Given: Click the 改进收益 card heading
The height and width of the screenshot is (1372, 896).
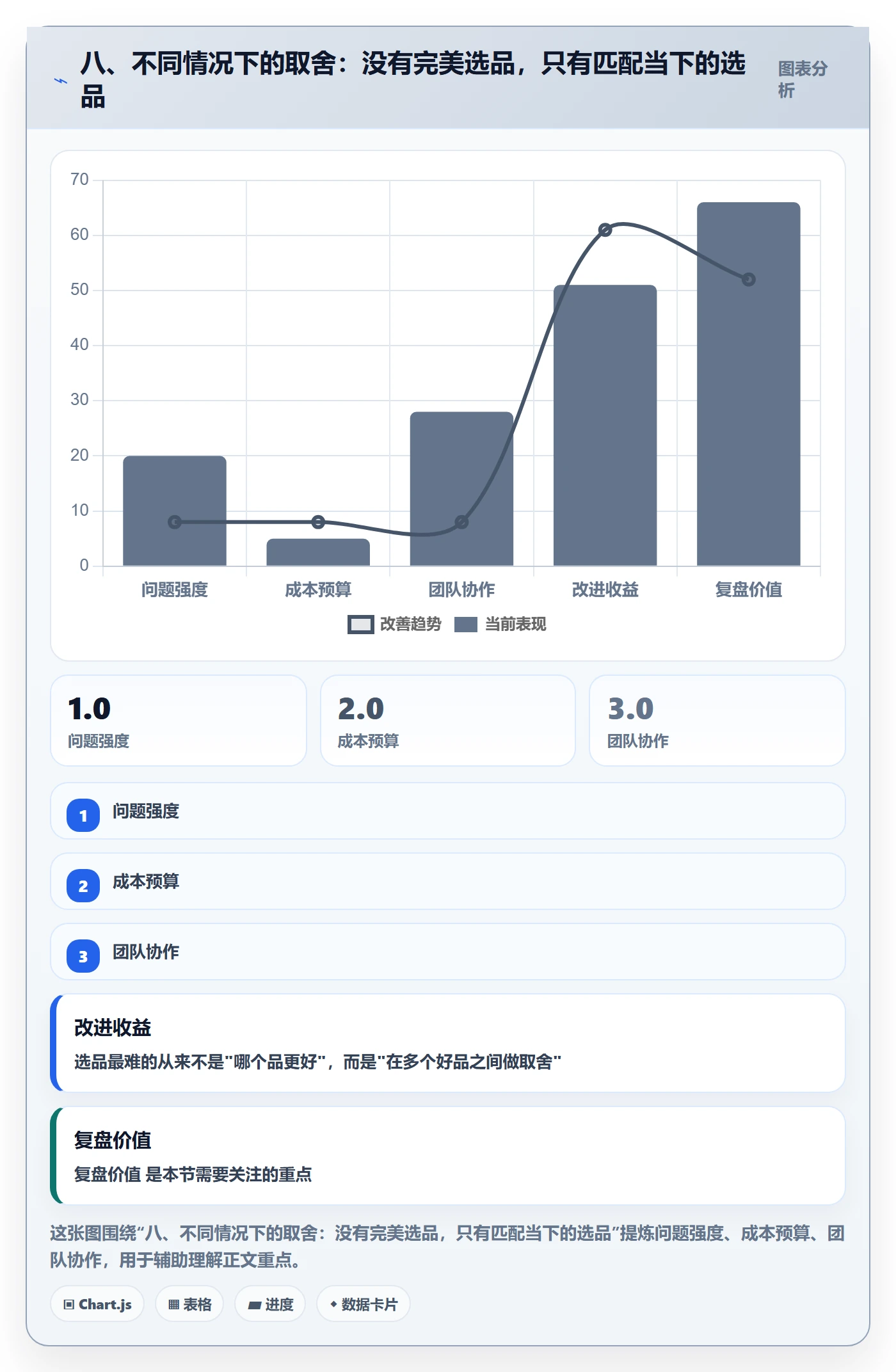Looking at the screenshot, I should point(113,1028).
